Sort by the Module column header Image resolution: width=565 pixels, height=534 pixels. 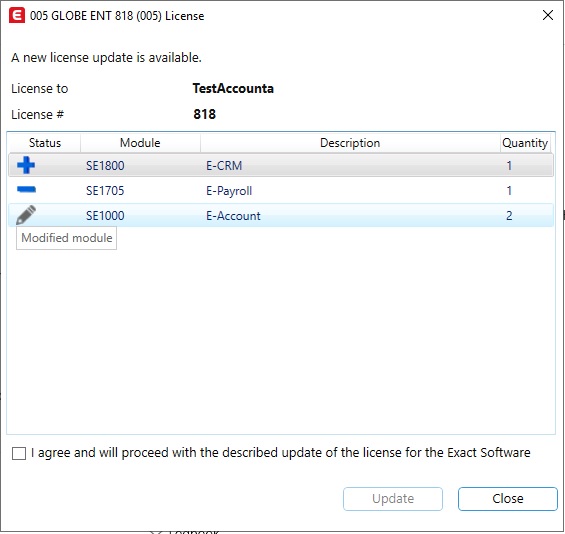tap(140, 143)
